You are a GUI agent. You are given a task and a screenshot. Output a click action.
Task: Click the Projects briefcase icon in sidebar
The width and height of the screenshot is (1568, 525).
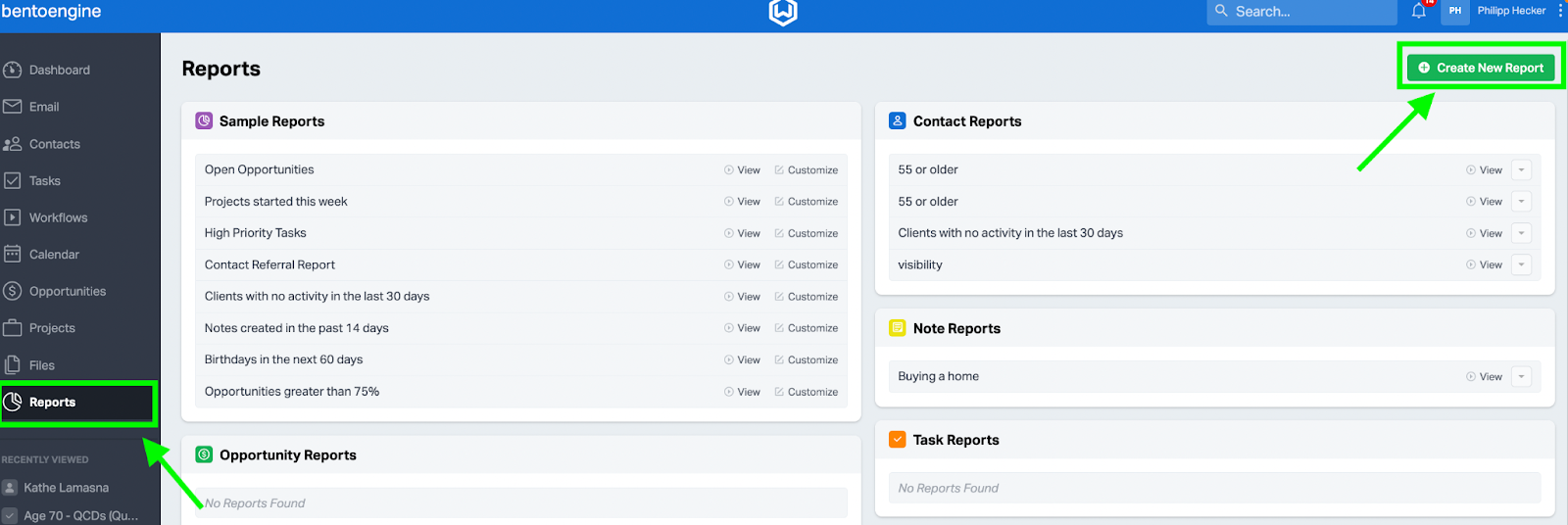pyautogui.click(x=13, y=328)
